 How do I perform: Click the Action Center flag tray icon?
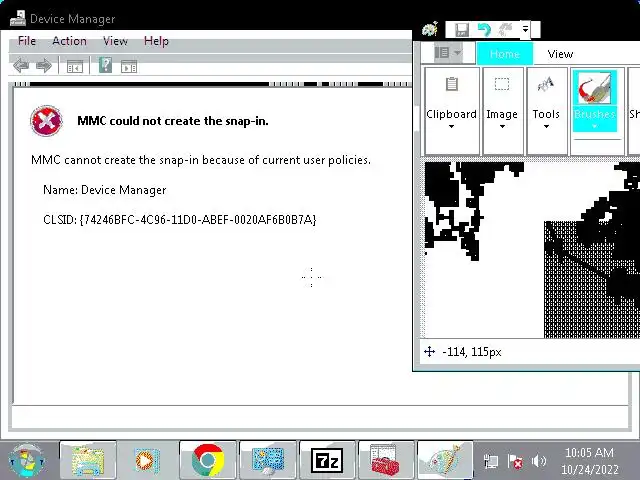pos(515,461)
